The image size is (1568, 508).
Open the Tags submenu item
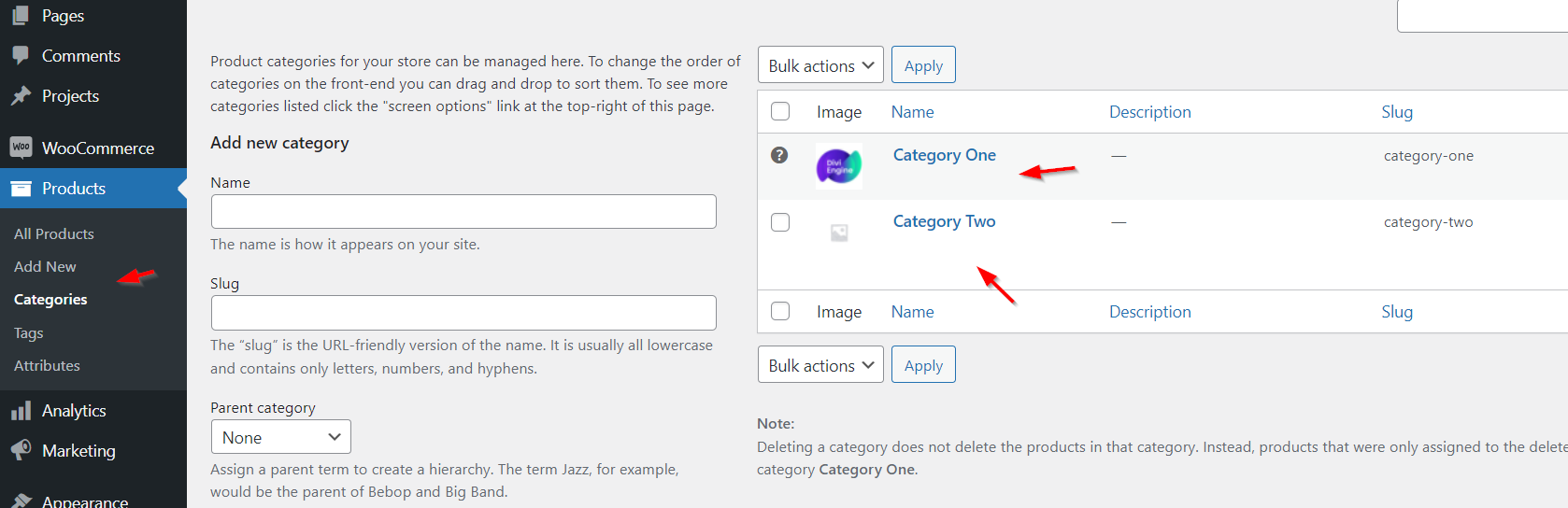pos(29,333)
